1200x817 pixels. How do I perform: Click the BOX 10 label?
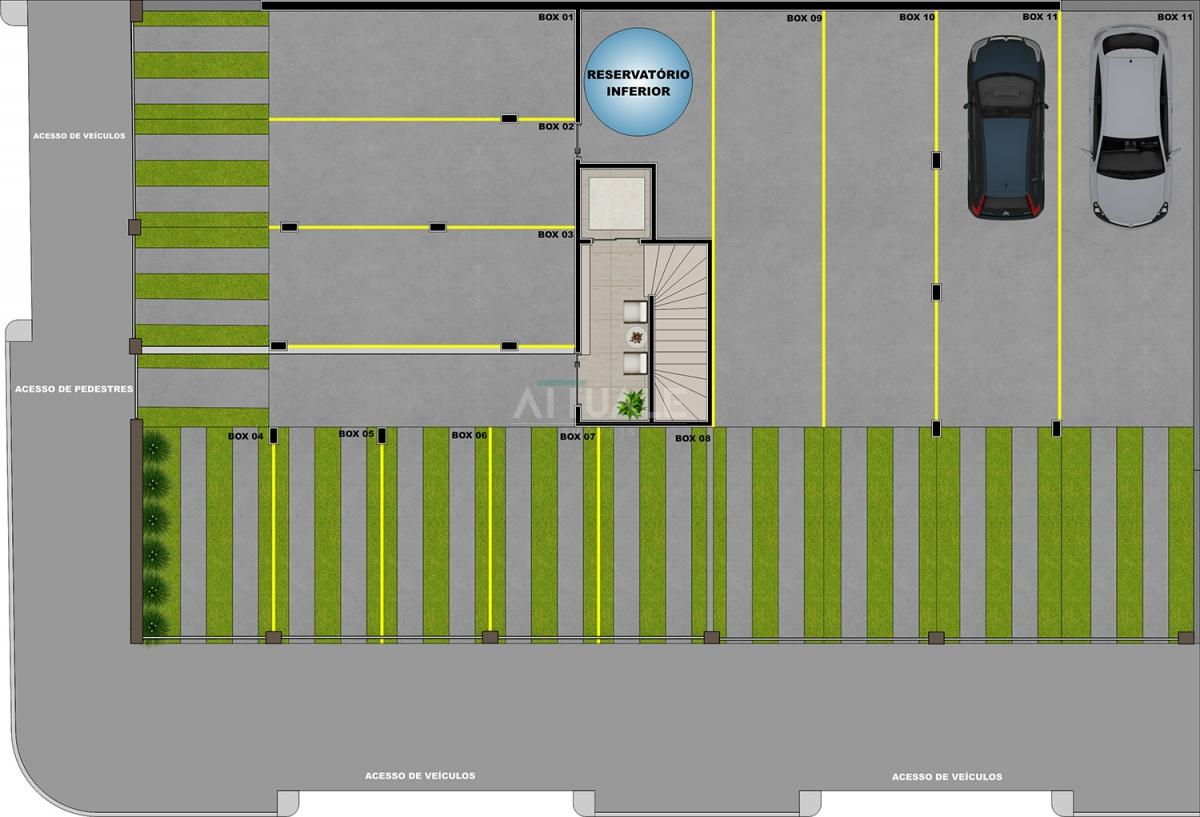click(x=917, y=17)
